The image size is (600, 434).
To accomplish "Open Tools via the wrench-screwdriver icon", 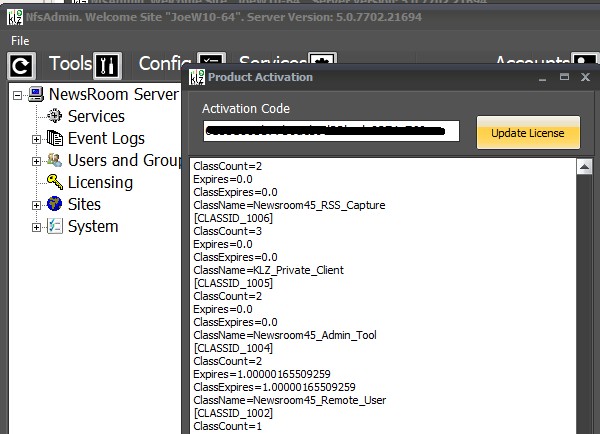I will click(x=108, y=66).
